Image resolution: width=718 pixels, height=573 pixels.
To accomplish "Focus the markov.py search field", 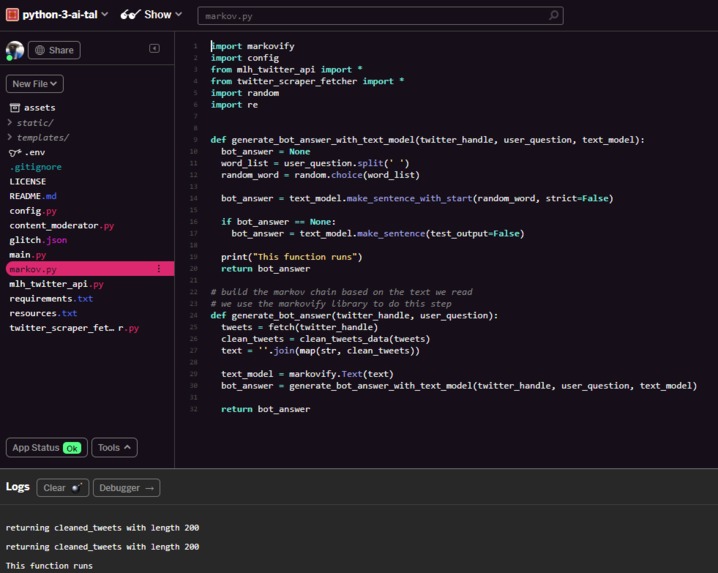I will (x=380, y=16).
